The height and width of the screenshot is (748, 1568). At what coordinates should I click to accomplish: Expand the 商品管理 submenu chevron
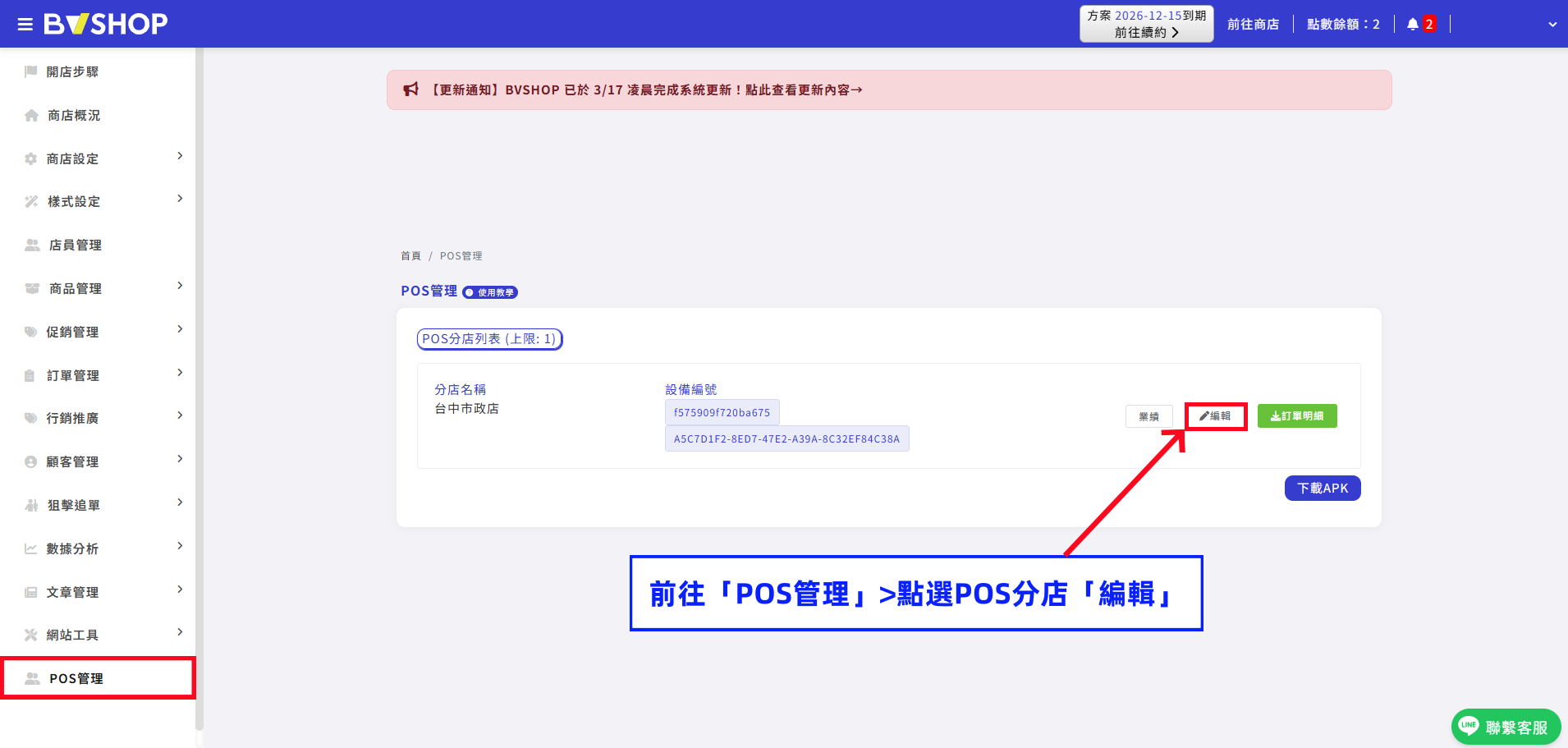point(180,286)
